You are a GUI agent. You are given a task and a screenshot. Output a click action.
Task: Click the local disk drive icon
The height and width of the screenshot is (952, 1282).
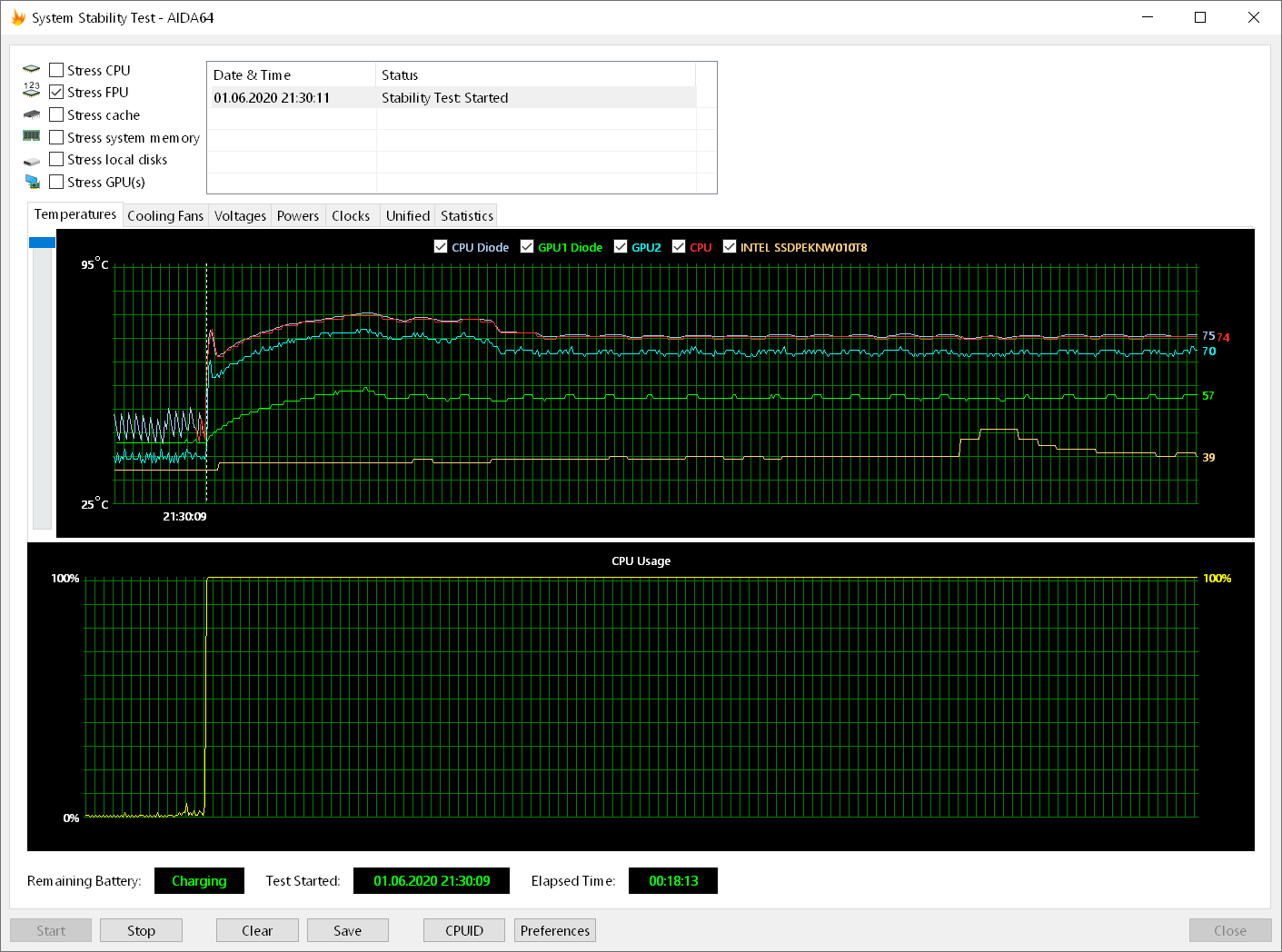(32, 161)
